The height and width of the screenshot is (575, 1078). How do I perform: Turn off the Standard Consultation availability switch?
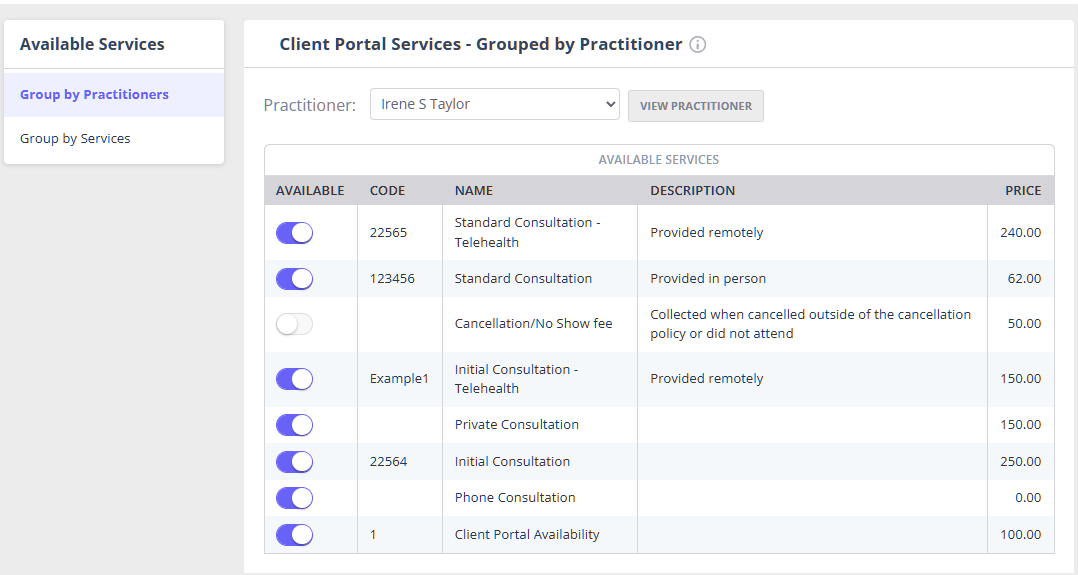point(294,279)
